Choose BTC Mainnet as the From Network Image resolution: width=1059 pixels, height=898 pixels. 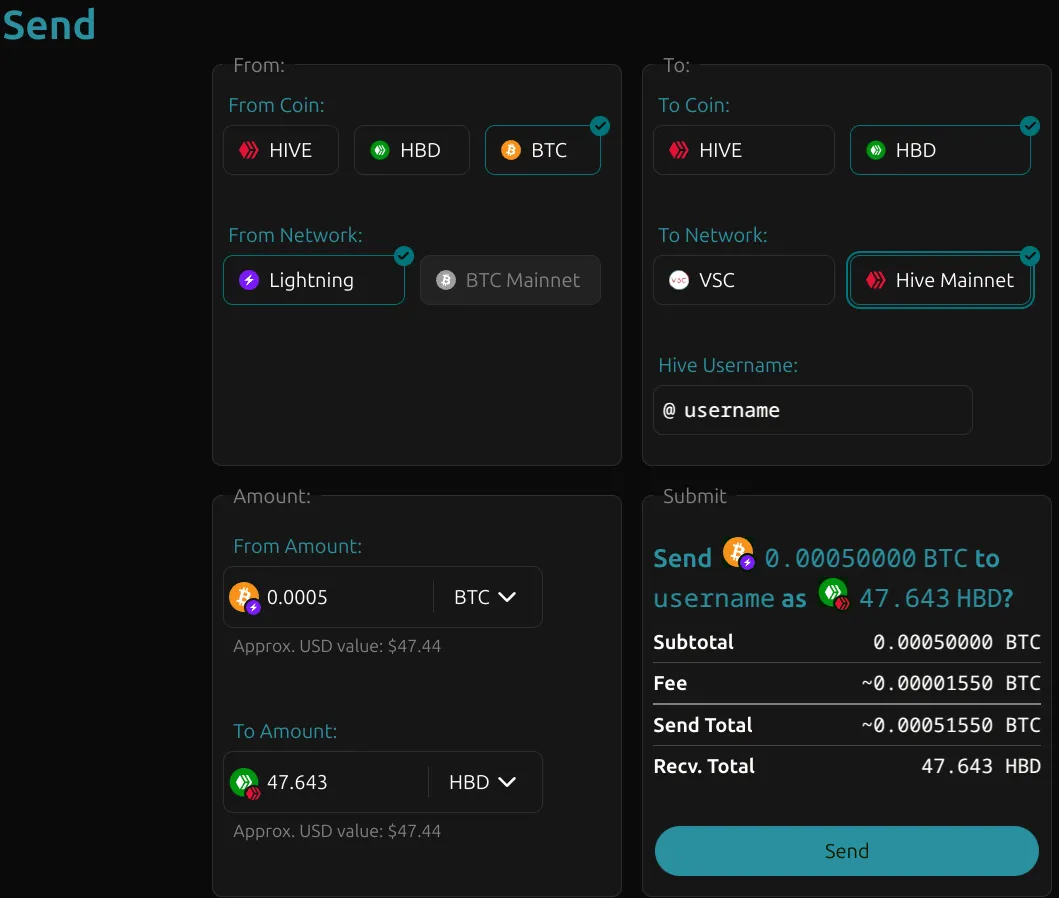tap(510, 280)
